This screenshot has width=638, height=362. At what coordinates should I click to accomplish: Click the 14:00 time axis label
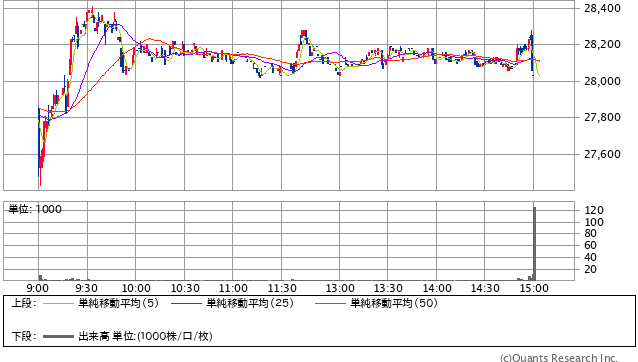click(437, 288)
